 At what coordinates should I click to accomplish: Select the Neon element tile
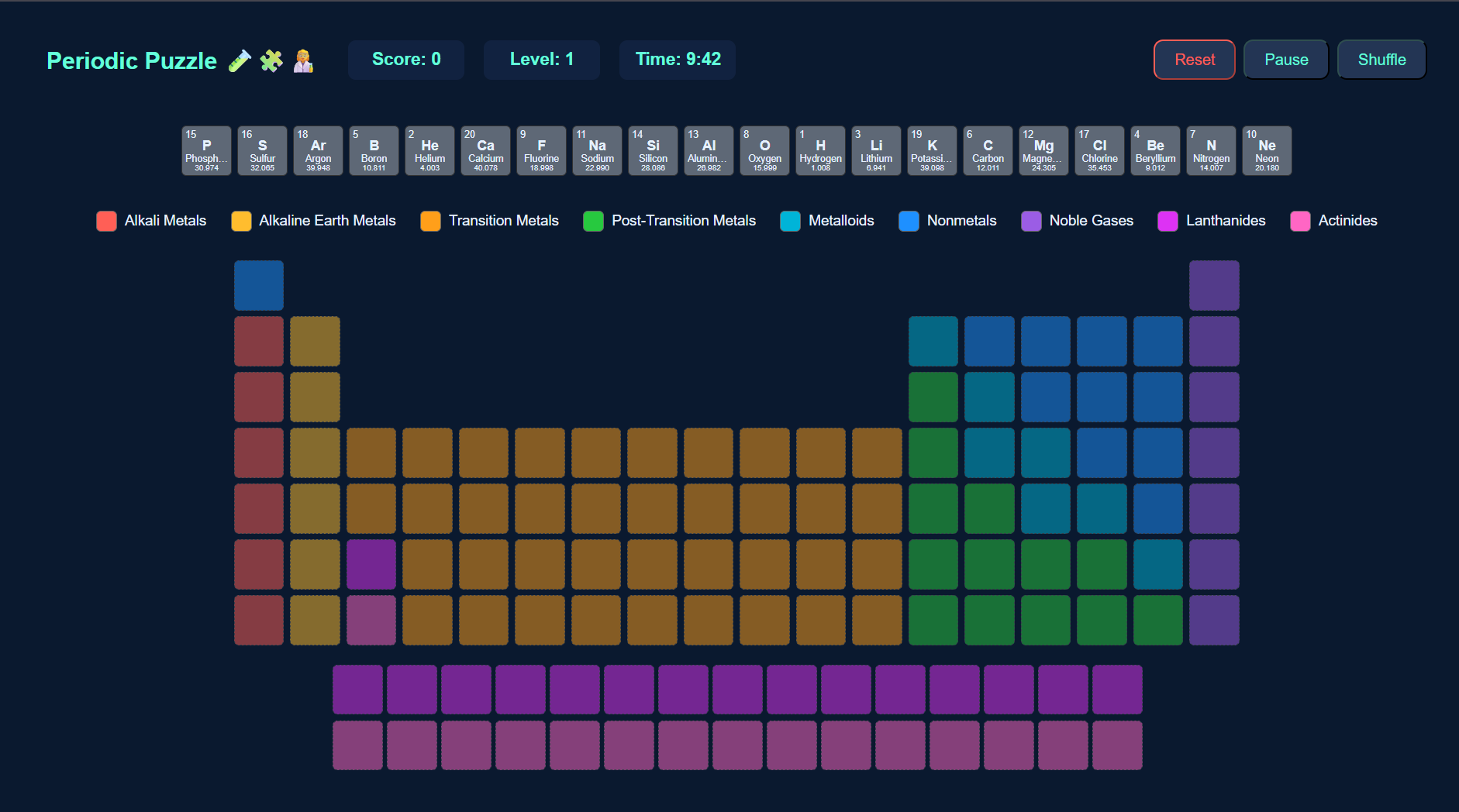coord(1267,150)
